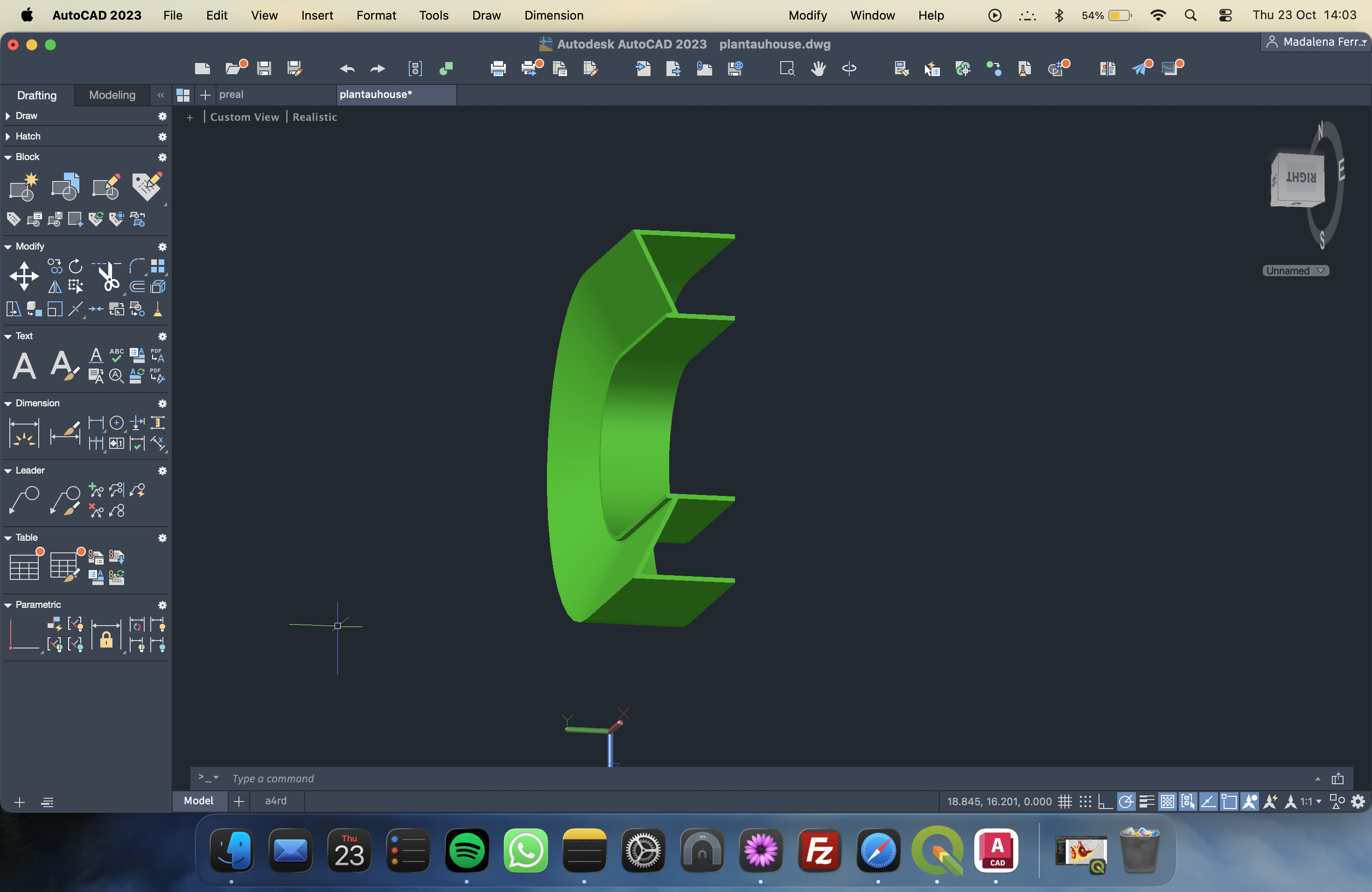The image size is (1372, 892).
Task: Click the Undo arrow in toolbar
Action: 347,69
